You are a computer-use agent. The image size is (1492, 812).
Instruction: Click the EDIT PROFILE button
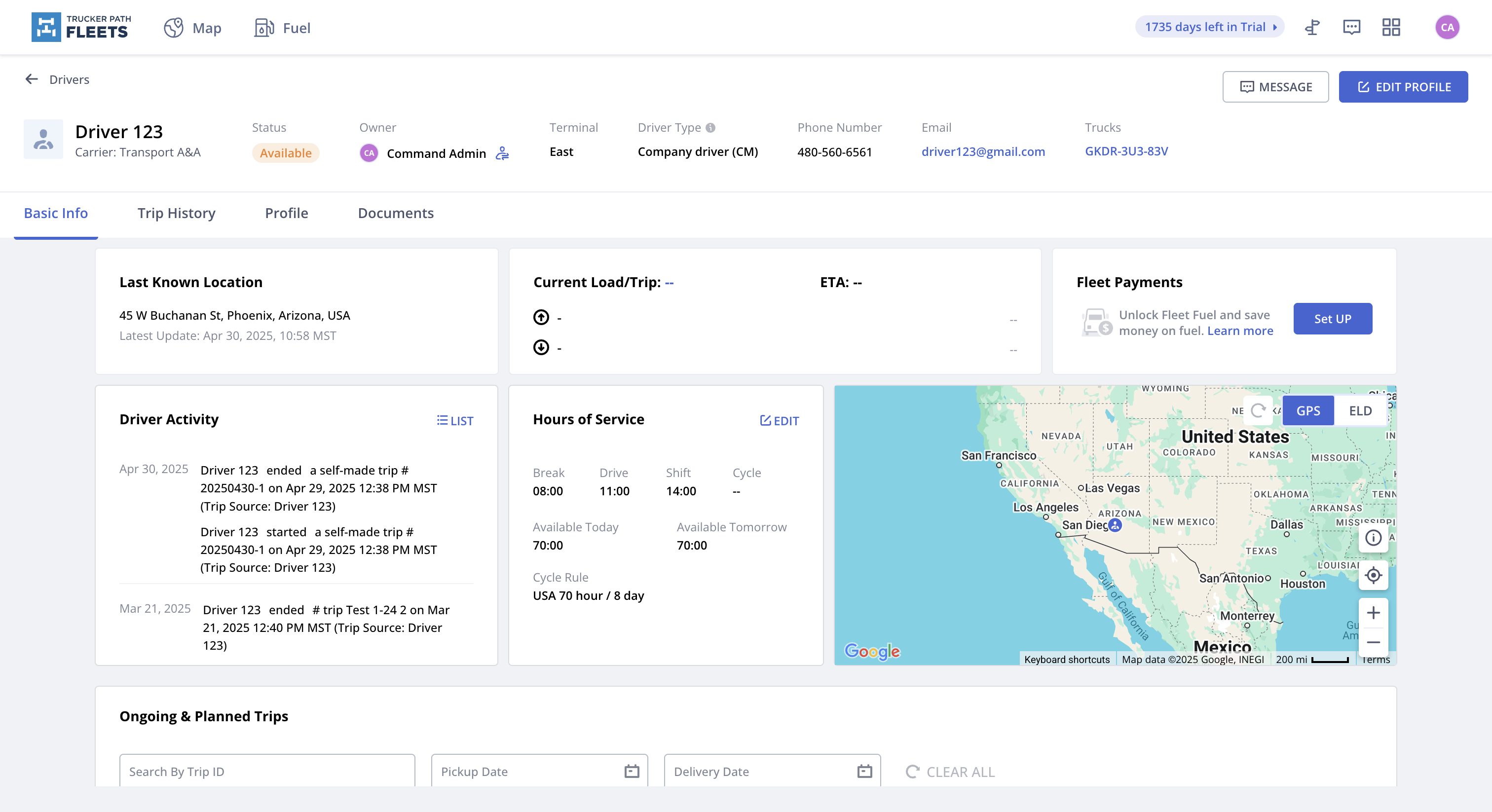click(1403, 87)
